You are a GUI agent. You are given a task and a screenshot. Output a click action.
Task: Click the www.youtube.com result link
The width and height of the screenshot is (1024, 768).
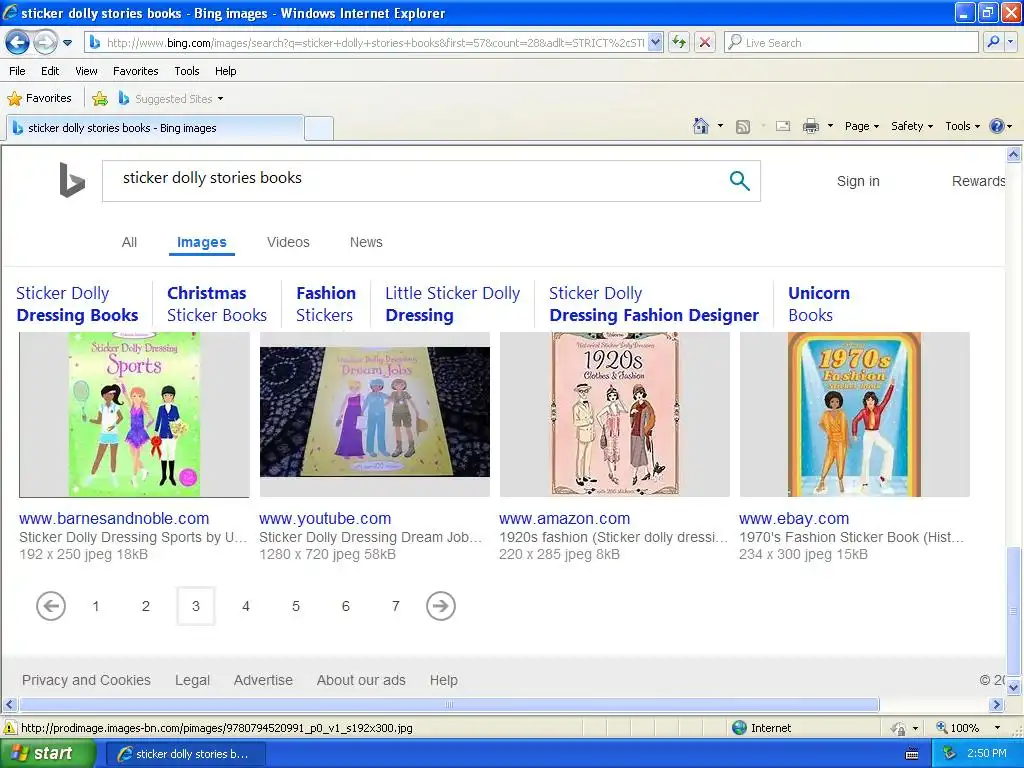[325, 519]
